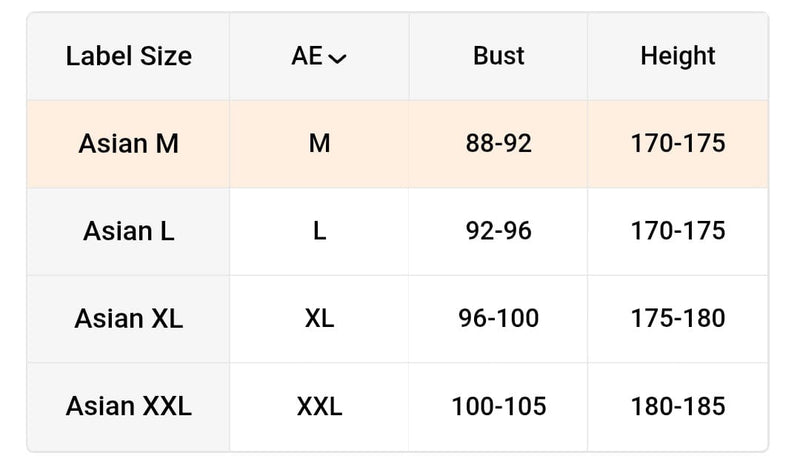
Task: Click the 180-185 height value
Action: coord(677,407)
